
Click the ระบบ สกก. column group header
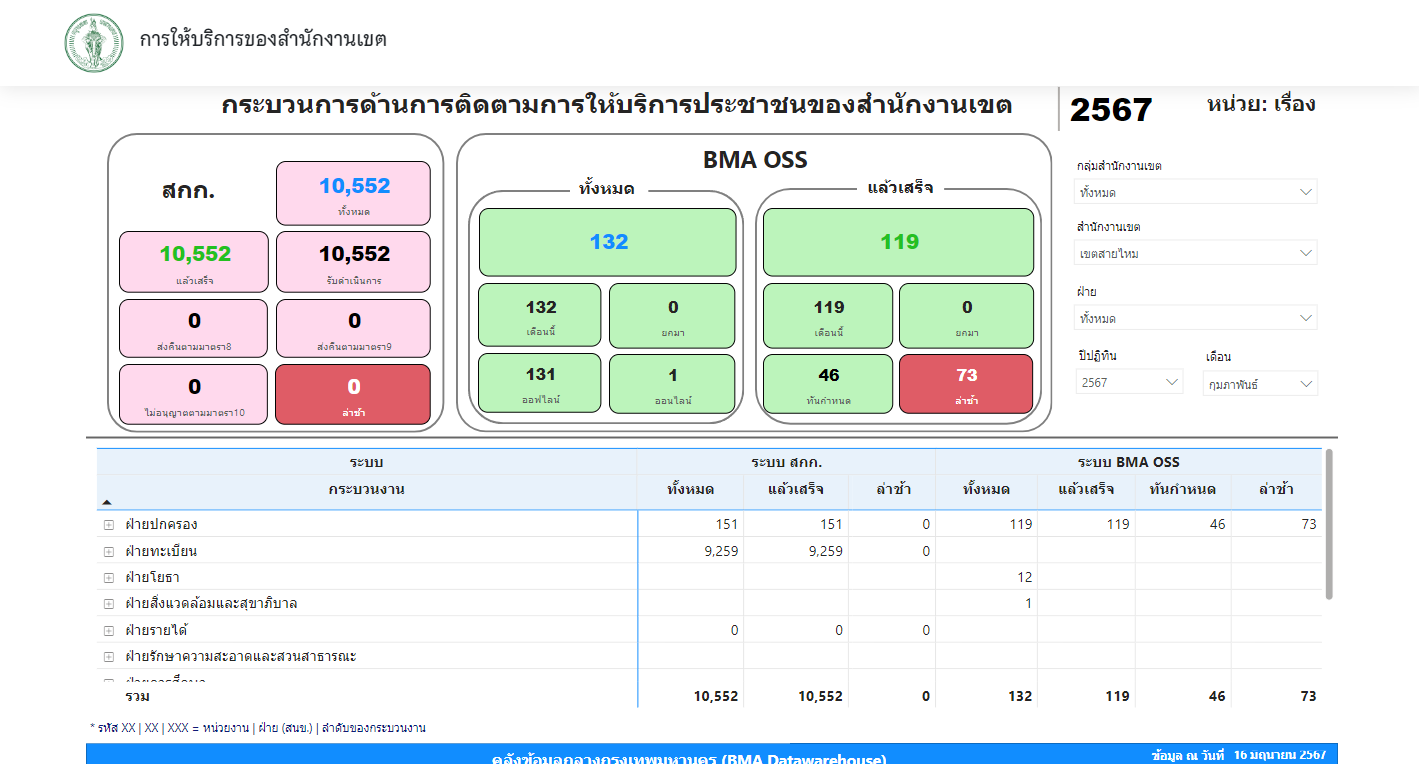(786, 462)
